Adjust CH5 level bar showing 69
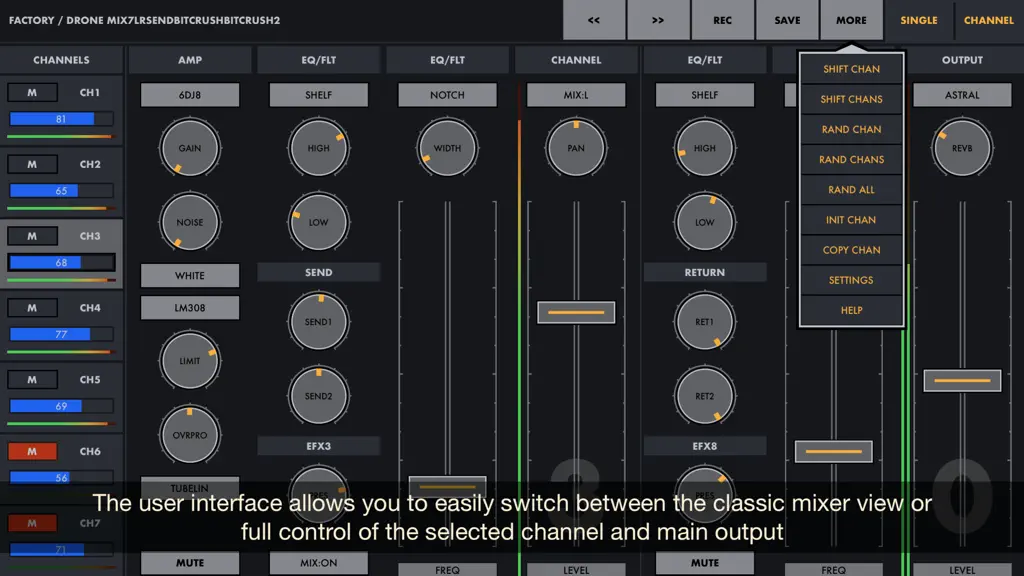Viewport: 1024px width, 576px height. click(61, 406)
